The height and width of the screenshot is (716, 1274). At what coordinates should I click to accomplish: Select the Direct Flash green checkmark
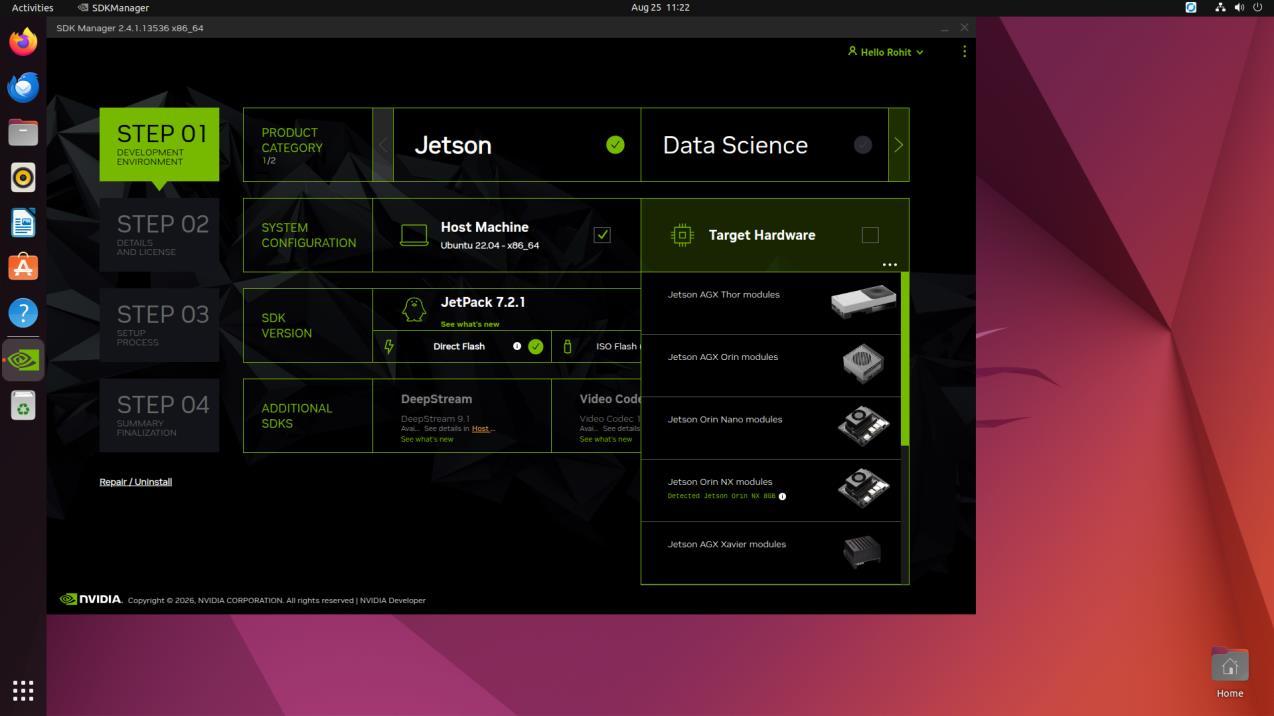536,347
